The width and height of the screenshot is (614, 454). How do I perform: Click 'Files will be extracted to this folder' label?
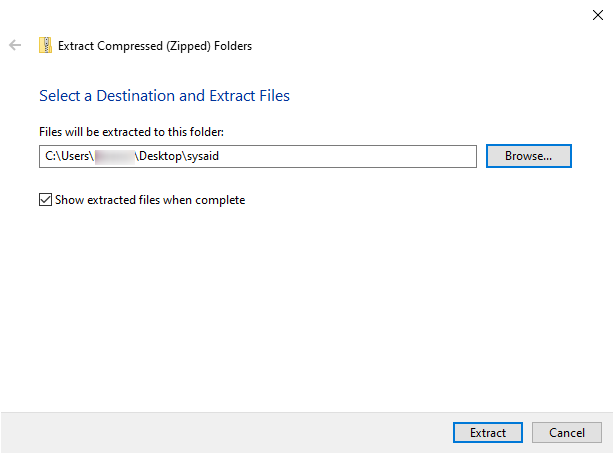point(132,132)
